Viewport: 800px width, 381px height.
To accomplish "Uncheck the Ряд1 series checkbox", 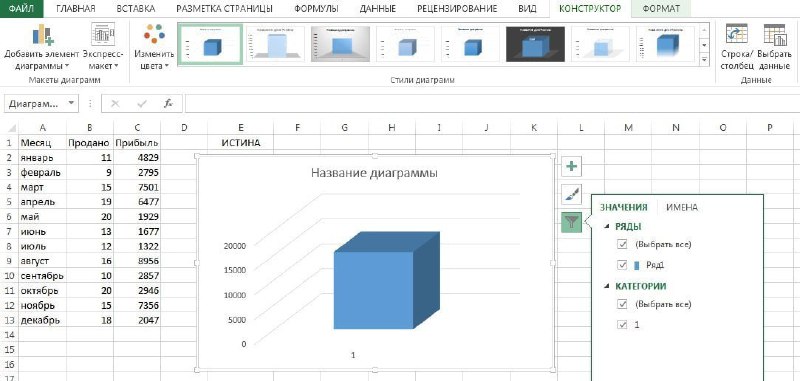I will (622, 265).
